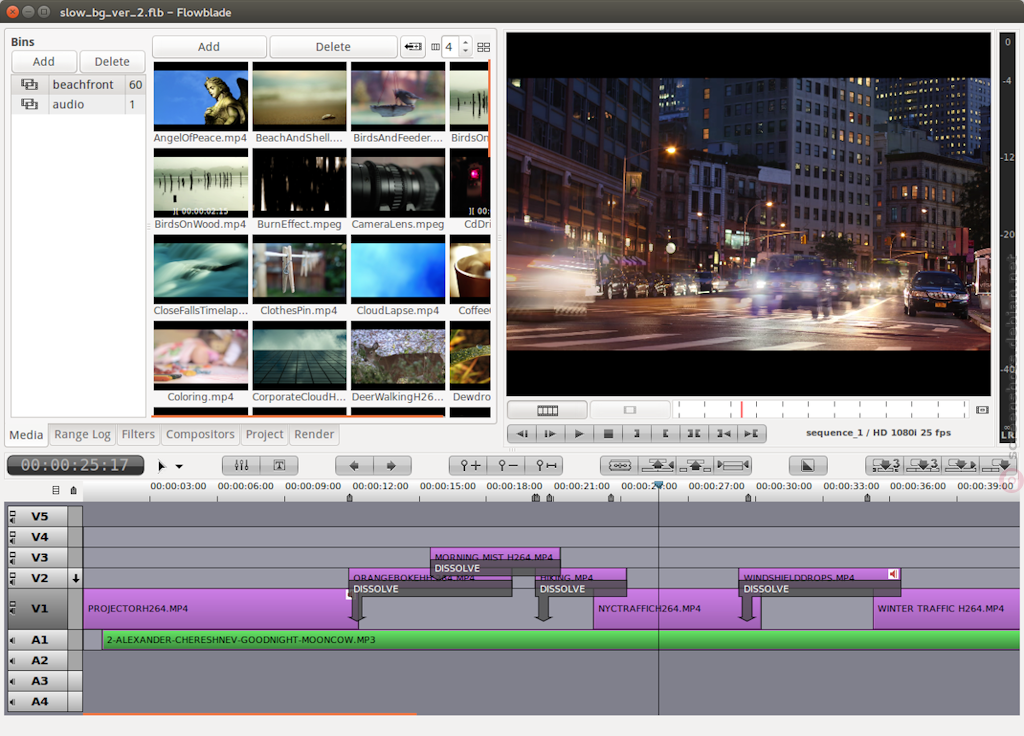
Task: Open the Render tab
Action: point(314,434)
